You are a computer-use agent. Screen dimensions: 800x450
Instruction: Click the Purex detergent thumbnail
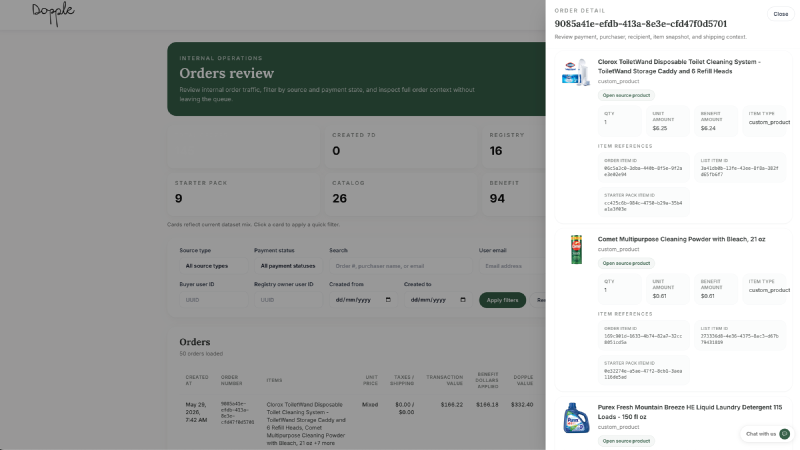pos(576,418)
